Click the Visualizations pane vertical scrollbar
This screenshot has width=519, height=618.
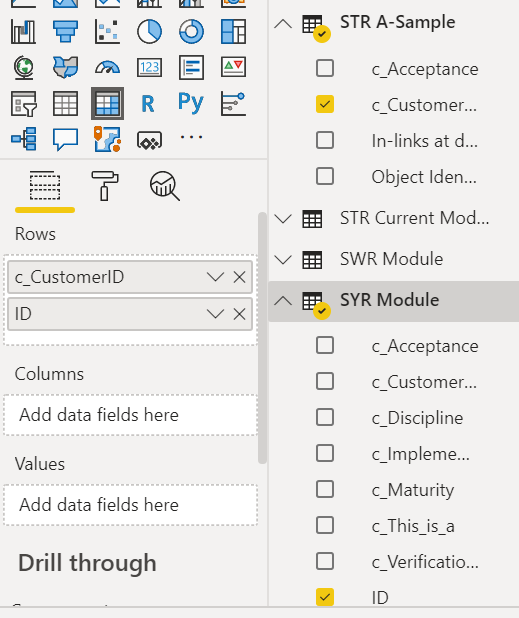[262, 338]
